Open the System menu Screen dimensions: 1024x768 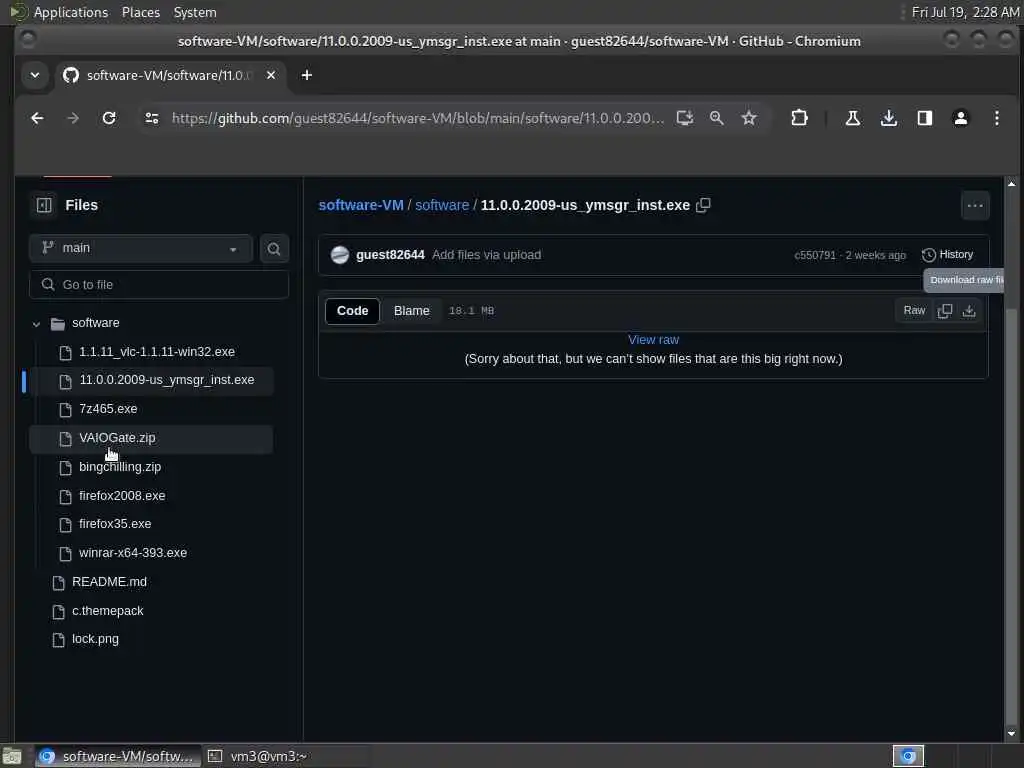(x=195, y=12)
